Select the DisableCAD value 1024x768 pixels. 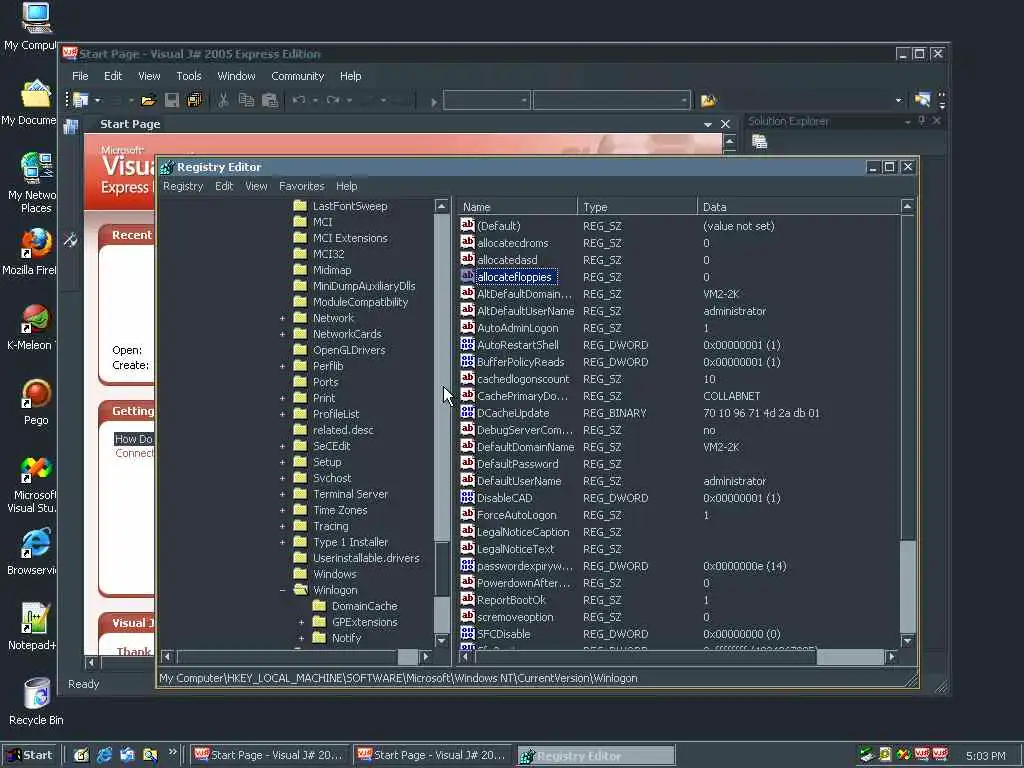(504, 498)
